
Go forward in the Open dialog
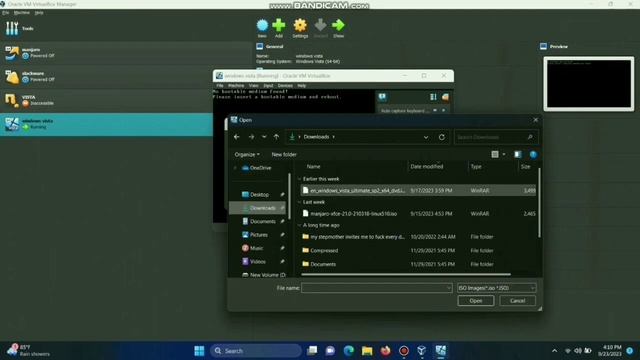pos(251,137)
